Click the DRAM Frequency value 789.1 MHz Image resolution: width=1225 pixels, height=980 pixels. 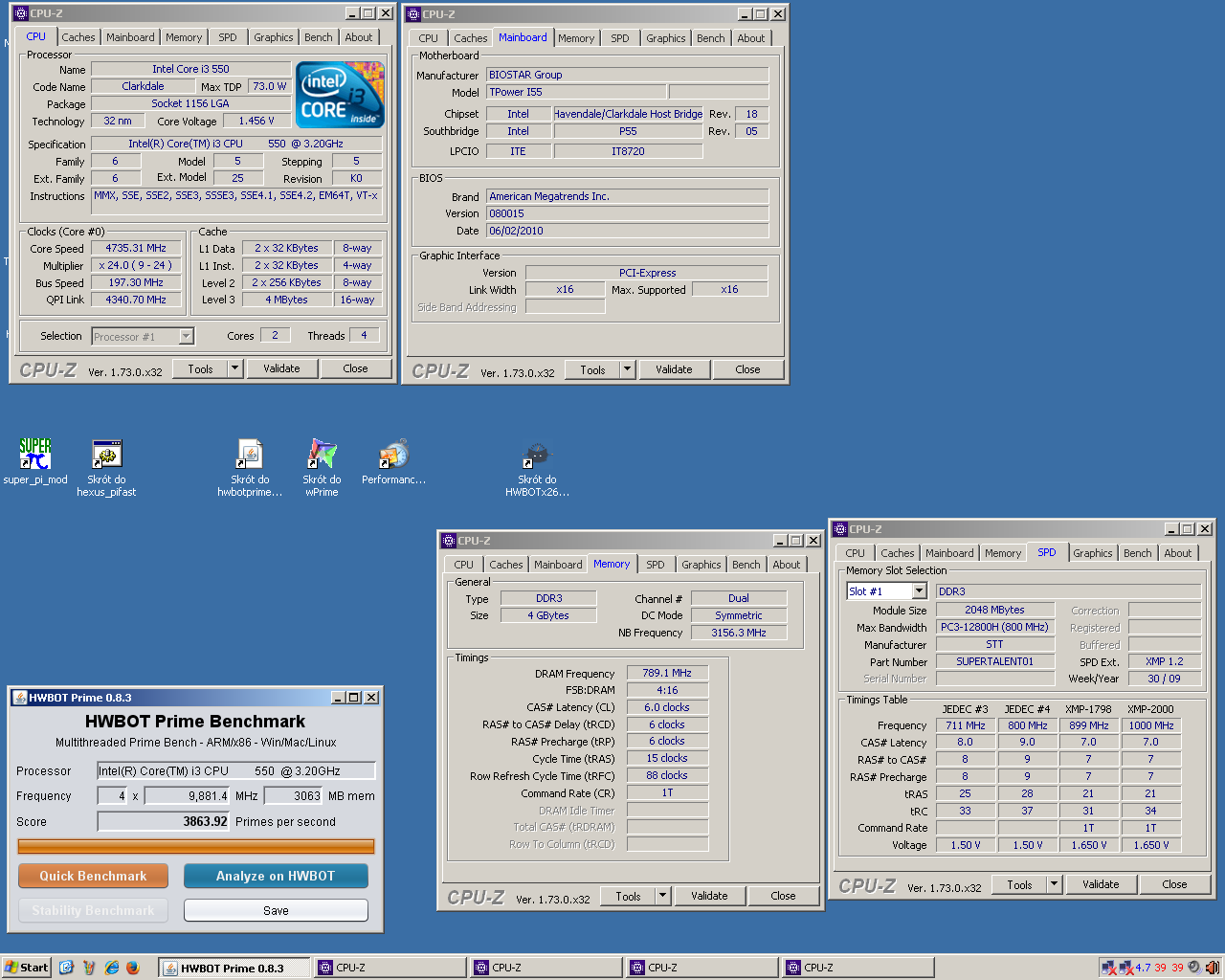click(667, 673)
